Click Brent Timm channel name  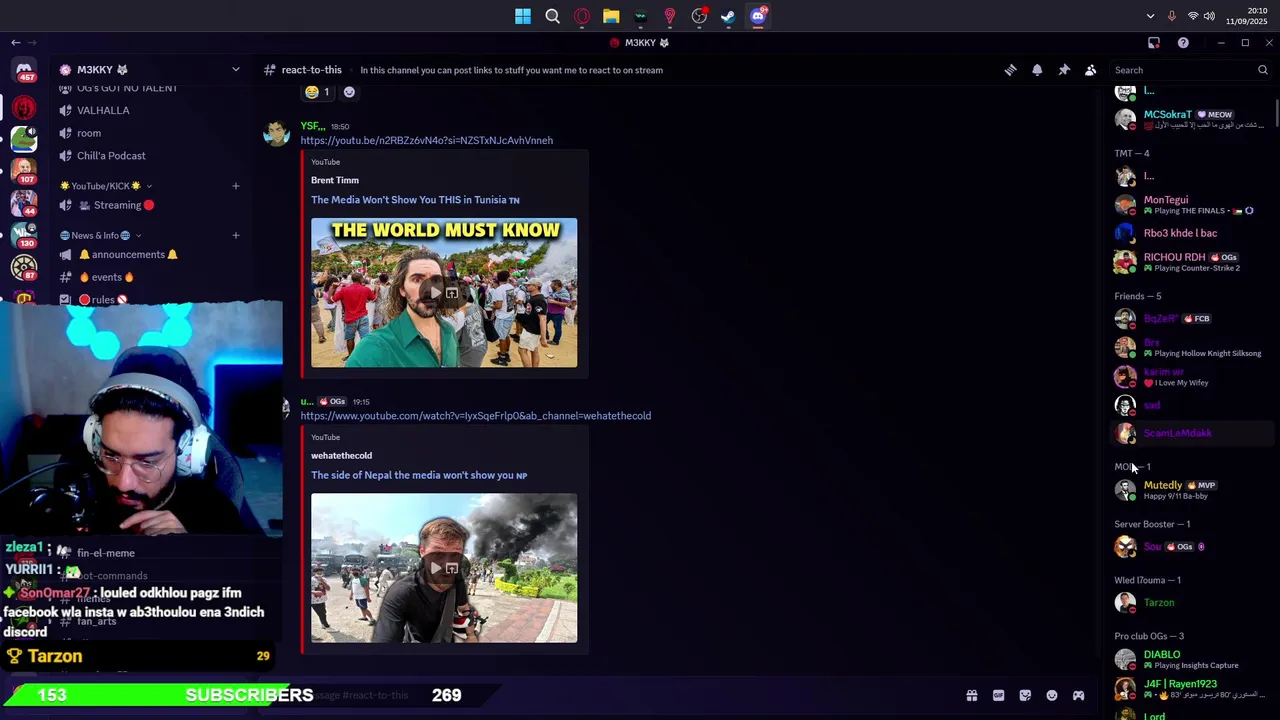tap(334, 180)
